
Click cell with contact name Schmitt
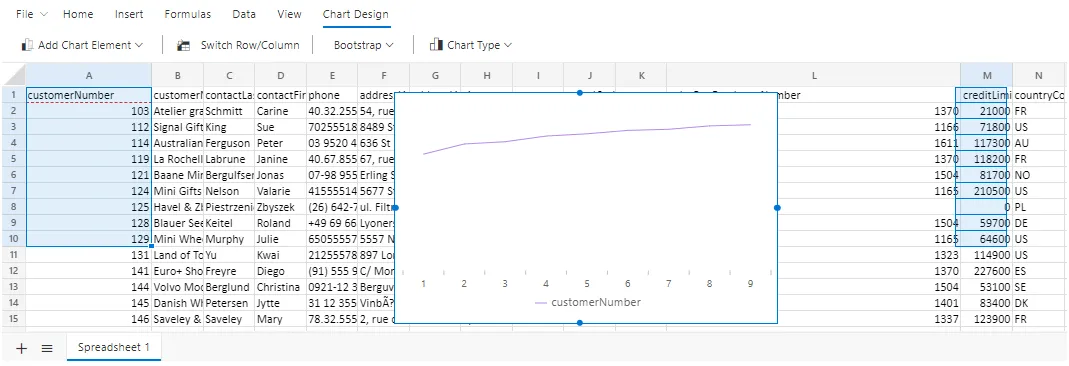[229, 111]
